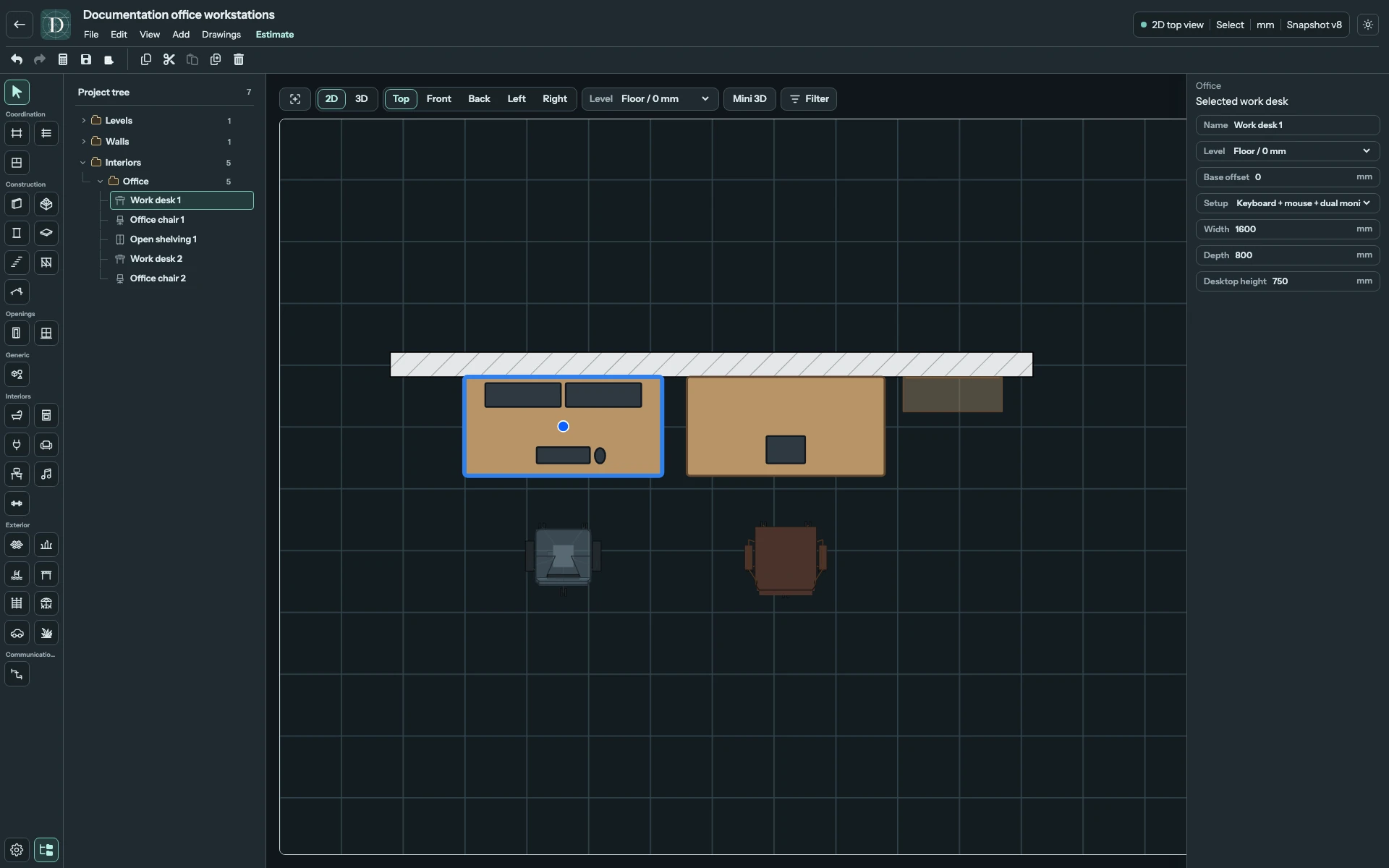Select the plants exterior tool

point(46,633)
